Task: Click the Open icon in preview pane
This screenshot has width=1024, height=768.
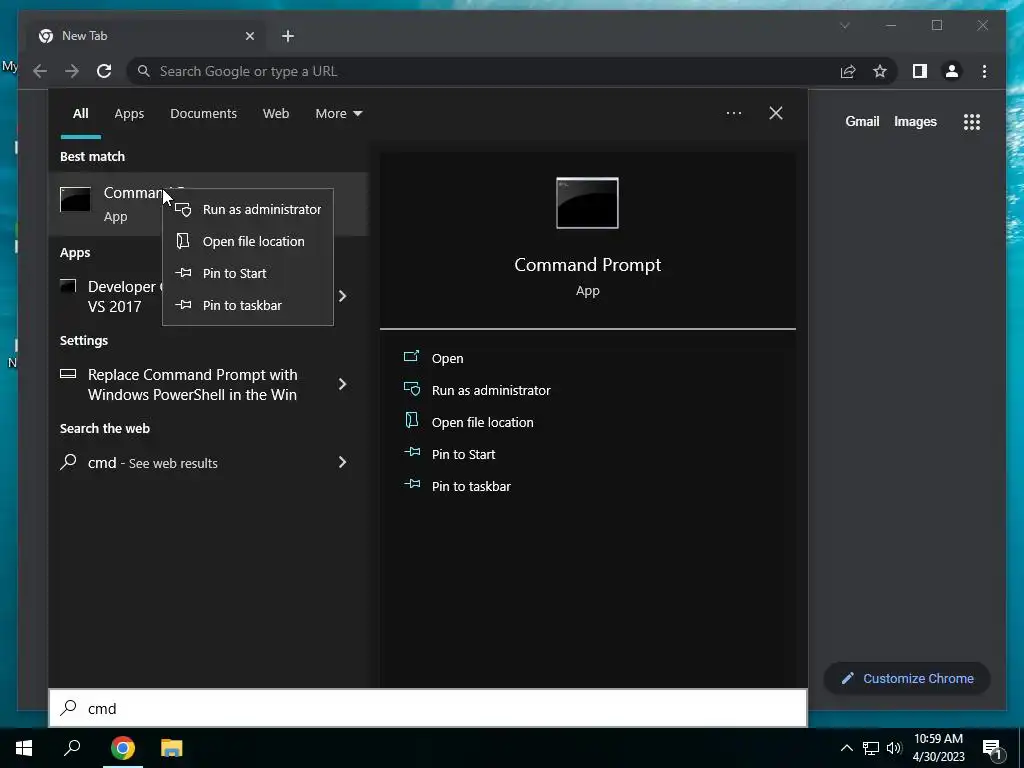Action: pos(411,357)
